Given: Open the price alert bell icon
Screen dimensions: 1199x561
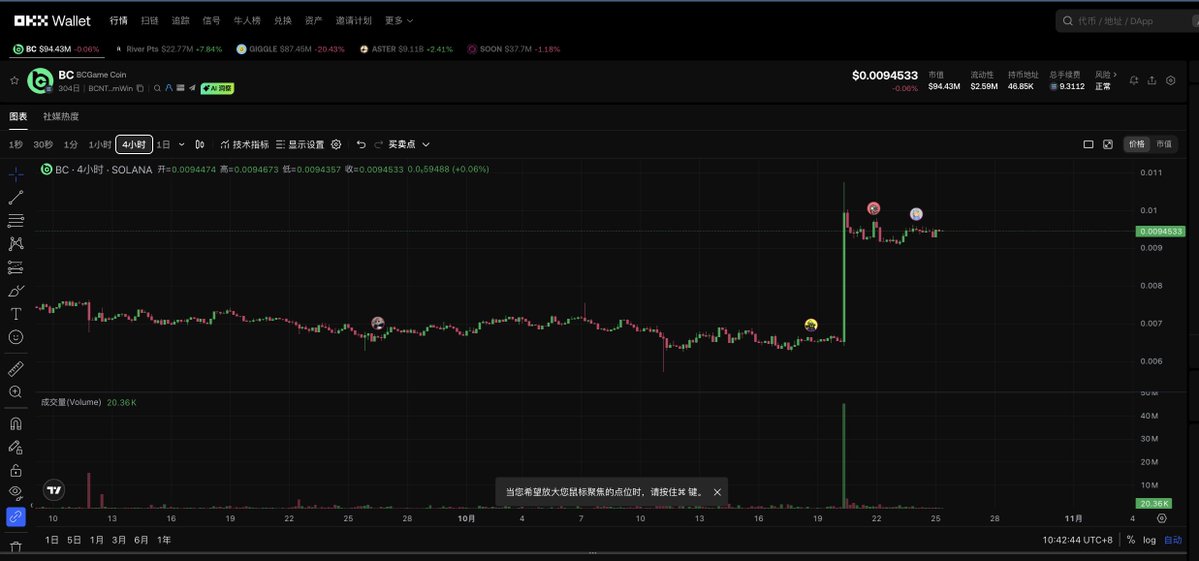Looking at the screenshot, I should (x=1133, y=80).
